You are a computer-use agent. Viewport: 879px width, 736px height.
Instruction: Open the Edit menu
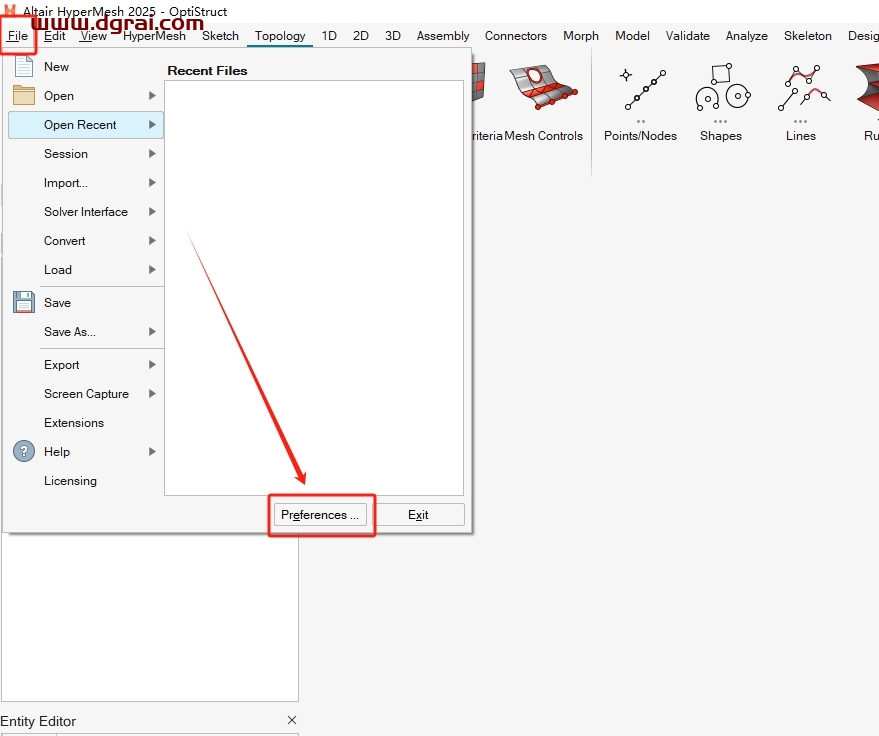55,36
